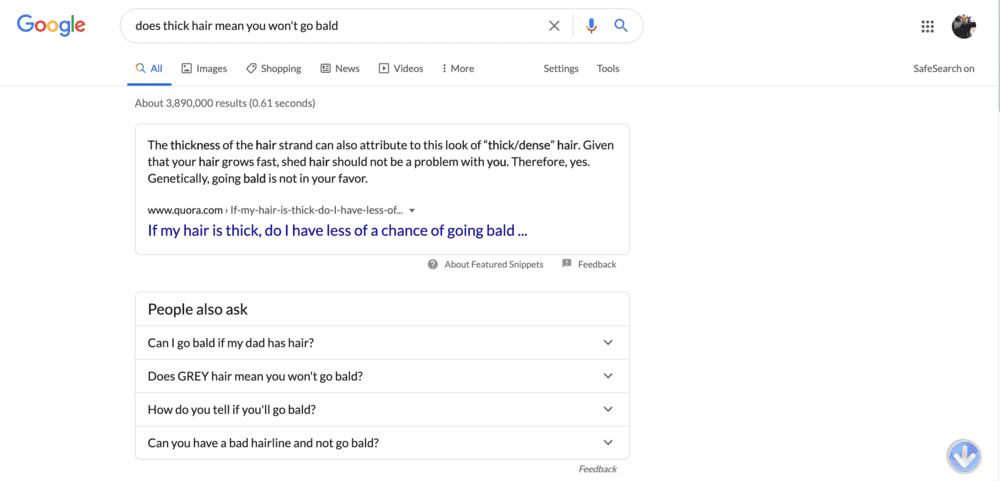Open About Featured Snippets link
Screen dimensions: 1000x481
(x=494, y=264)
